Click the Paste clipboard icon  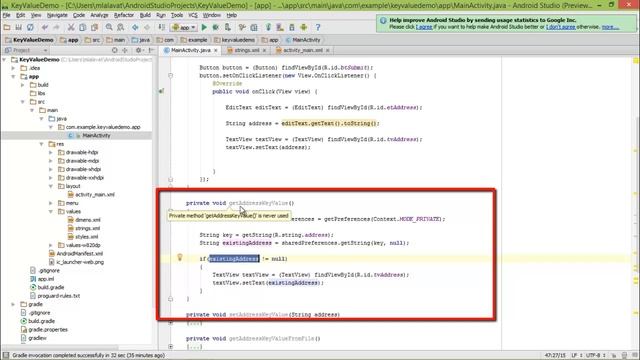click(x=94, y=27)
